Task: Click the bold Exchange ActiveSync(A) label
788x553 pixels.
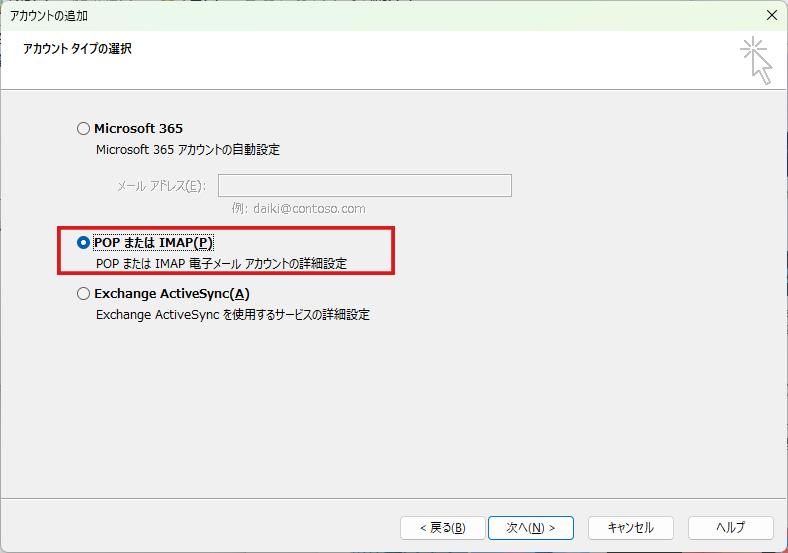Action: coord(171,294)
